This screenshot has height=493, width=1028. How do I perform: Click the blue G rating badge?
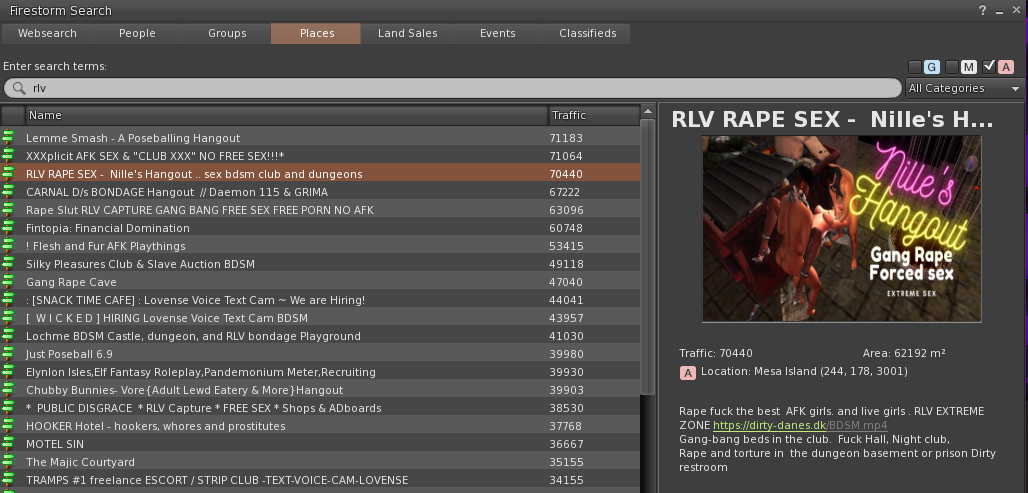click(x=932, y=67)
